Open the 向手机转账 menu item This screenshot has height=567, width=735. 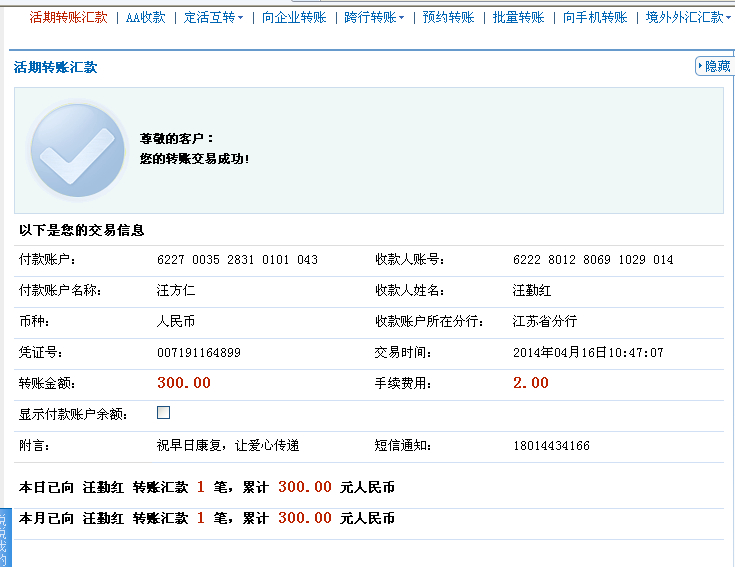[x=594, y=17]
